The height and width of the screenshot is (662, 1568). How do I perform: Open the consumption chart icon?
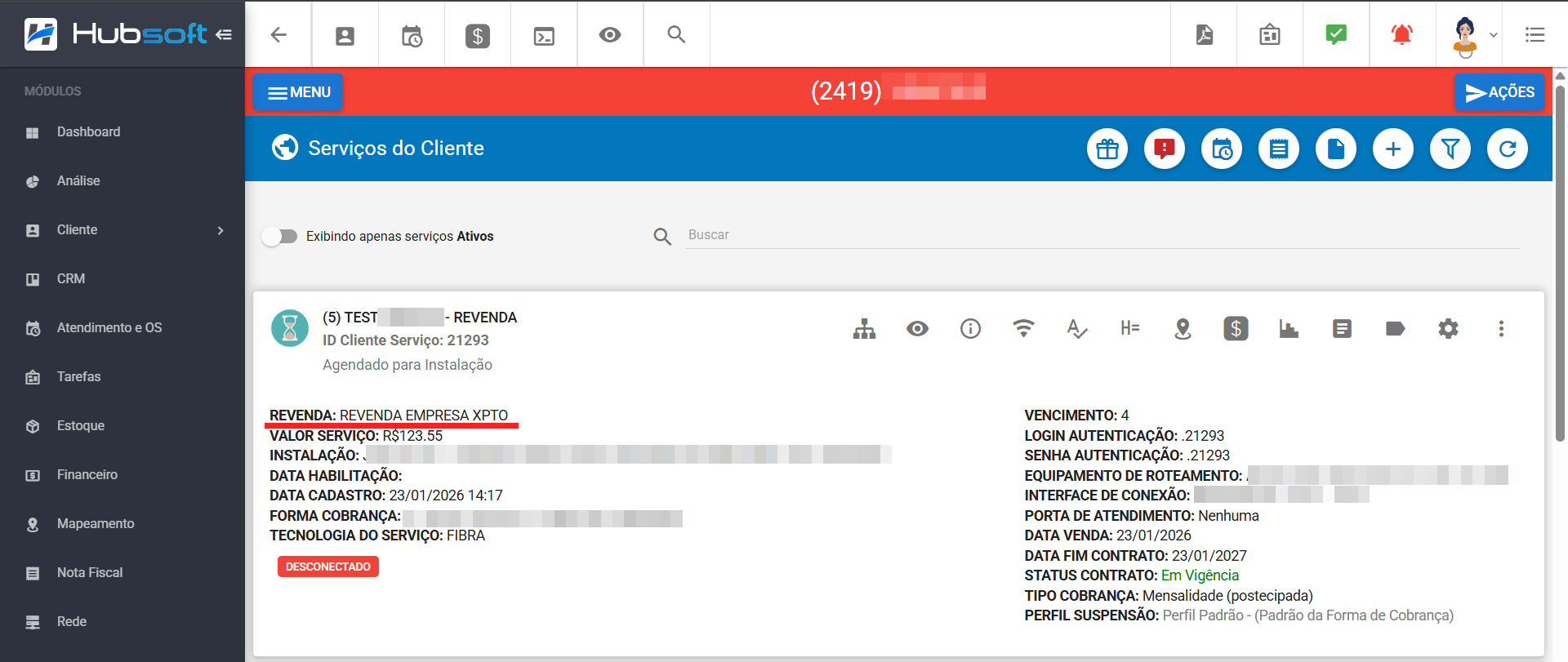click(1289, 329)
